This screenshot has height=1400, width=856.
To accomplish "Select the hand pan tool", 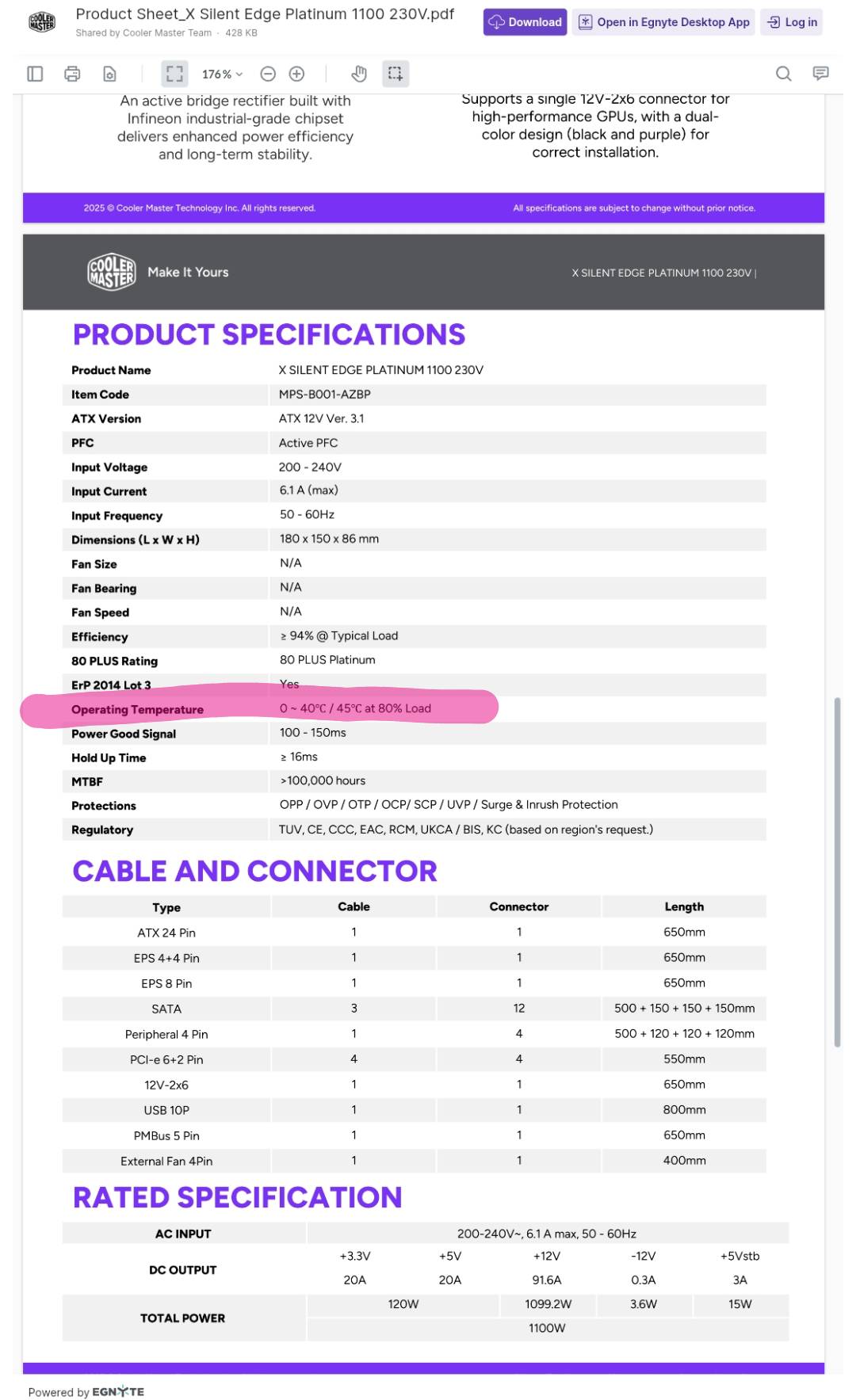I will click(x=359, y=74).
